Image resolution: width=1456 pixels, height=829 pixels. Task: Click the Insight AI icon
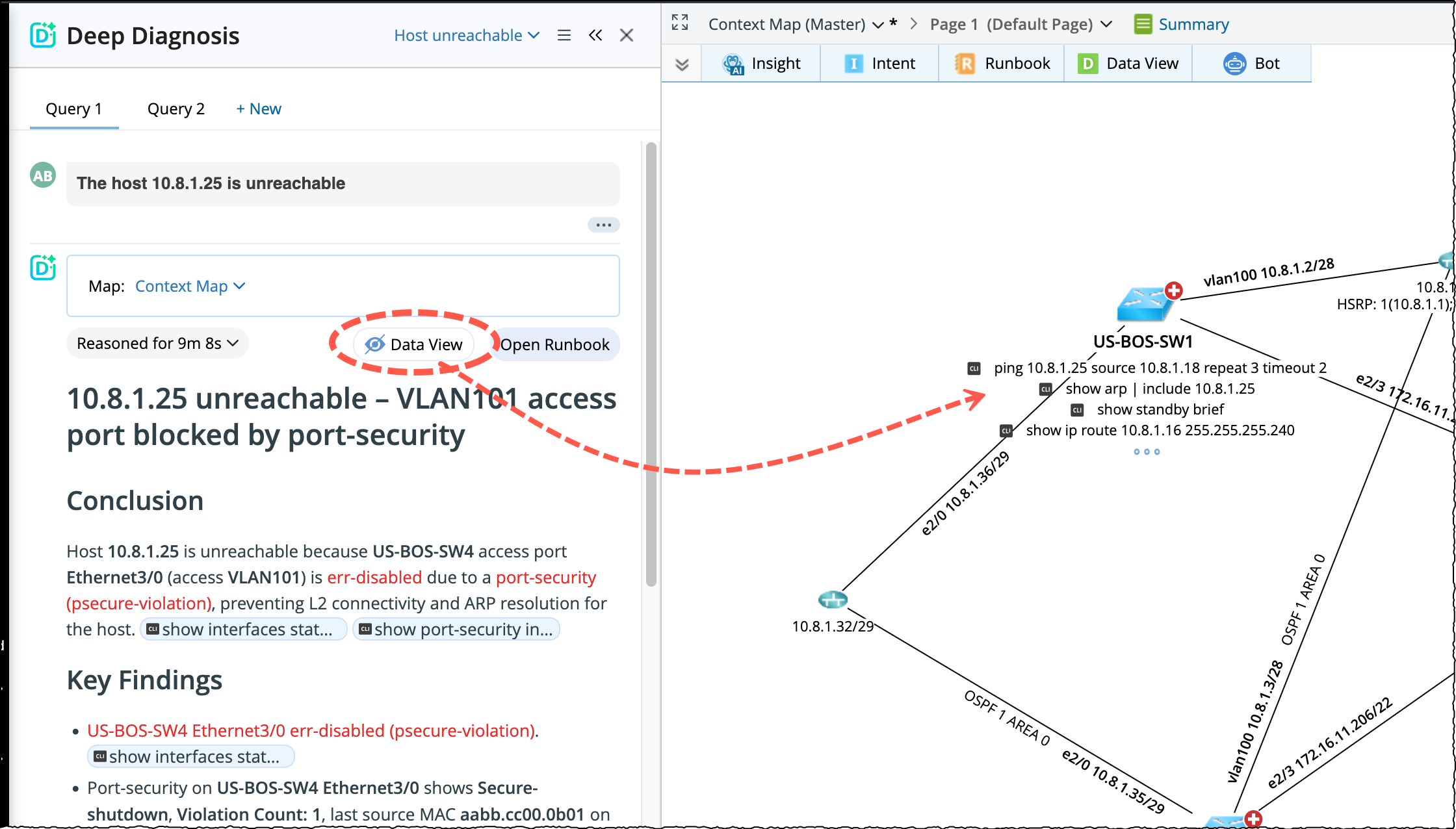(x=733, y=64)
